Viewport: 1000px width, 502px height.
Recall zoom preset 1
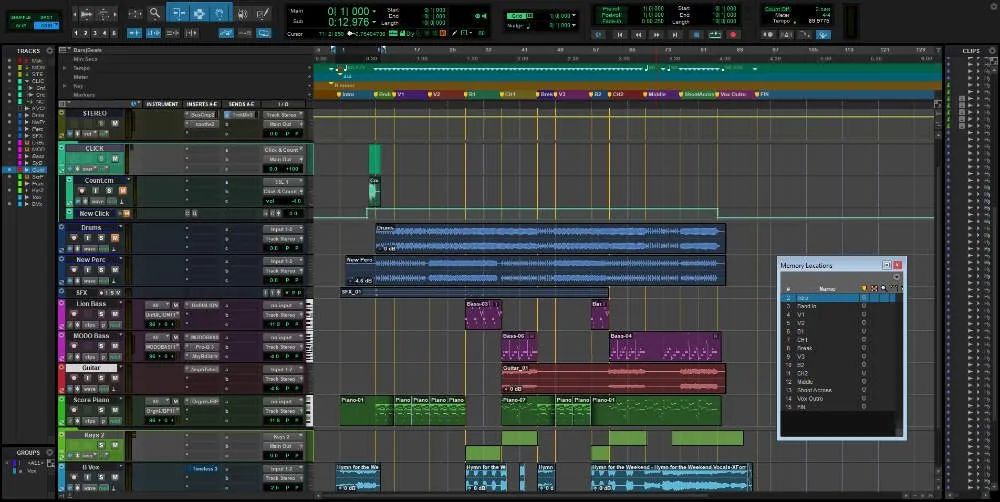tap(76, 33)
